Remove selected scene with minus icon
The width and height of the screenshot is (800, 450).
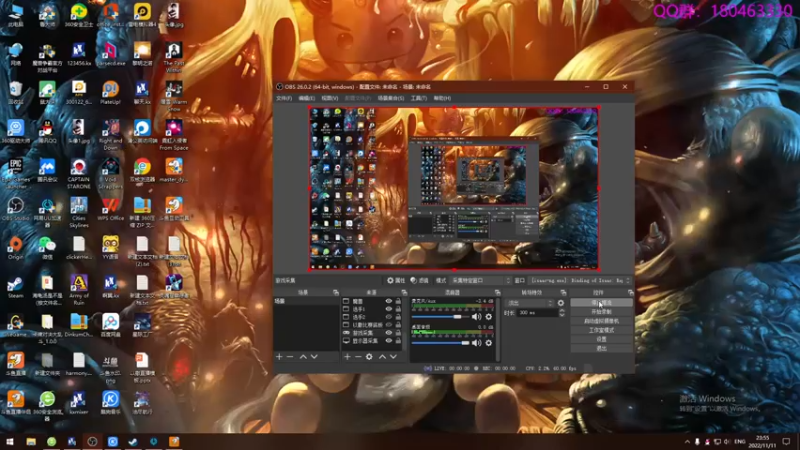click(x=290, y=357)
